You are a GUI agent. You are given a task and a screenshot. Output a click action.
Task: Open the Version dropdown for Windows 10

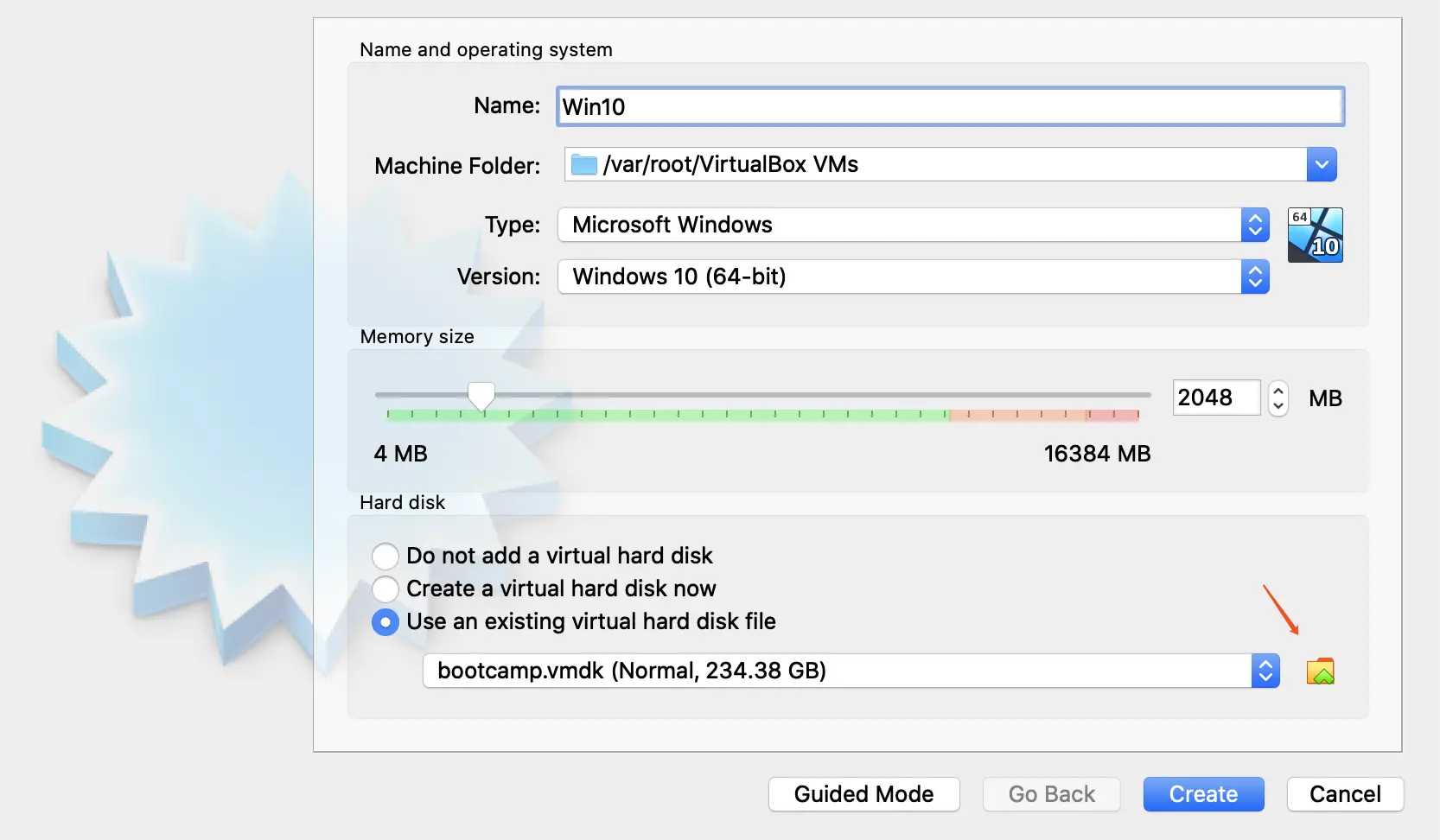pos(1256,277)
